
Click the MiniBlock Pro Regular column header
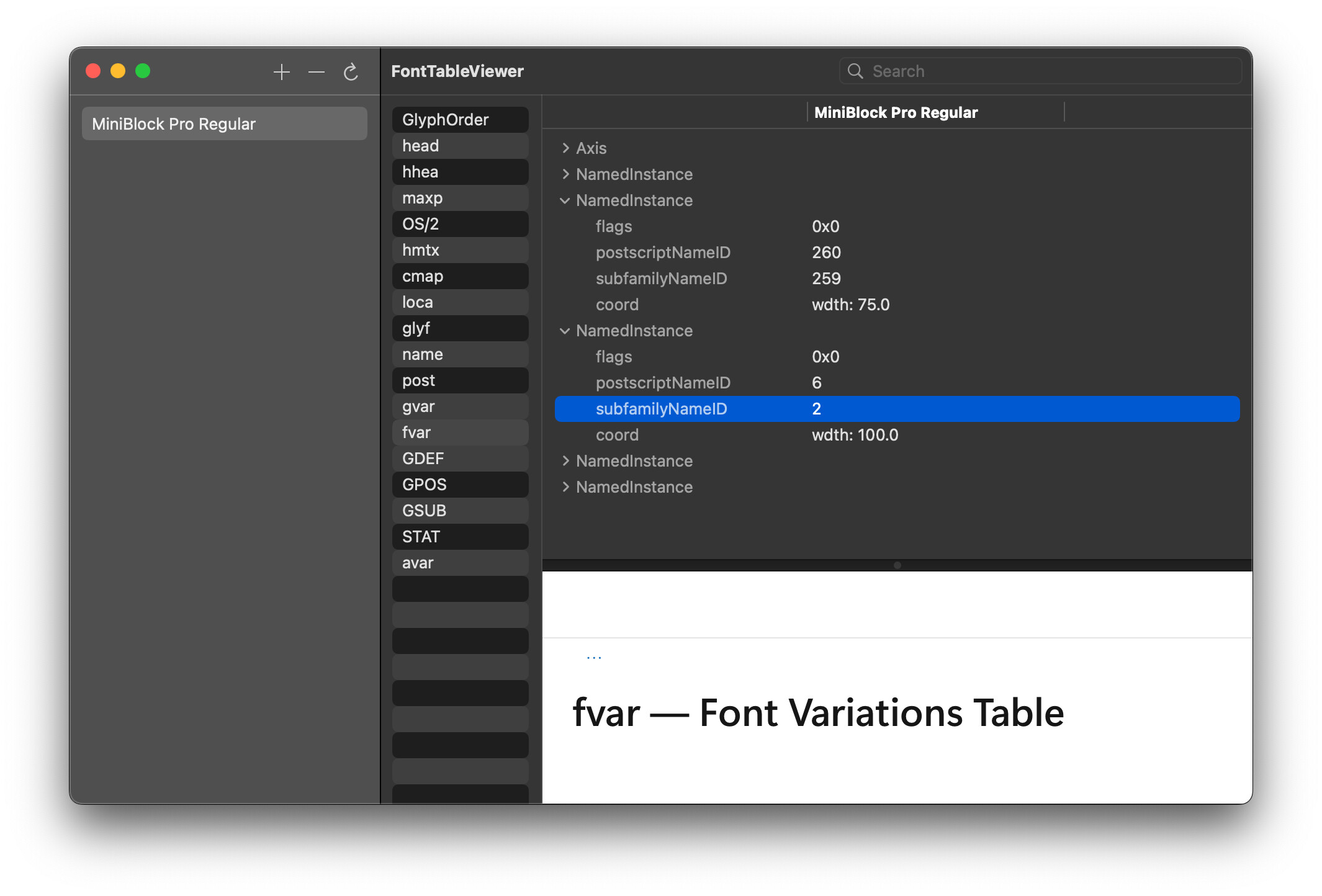(895, 112)
